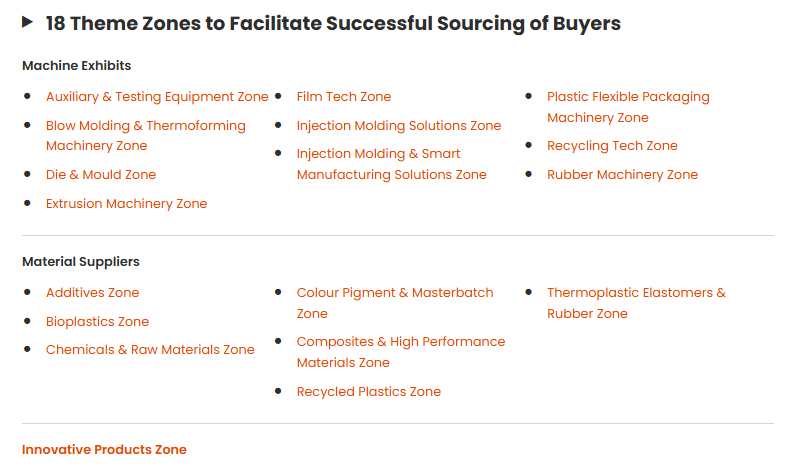Click the Die & Mould Zone link

pyautogui.click(x=101, y=175)
